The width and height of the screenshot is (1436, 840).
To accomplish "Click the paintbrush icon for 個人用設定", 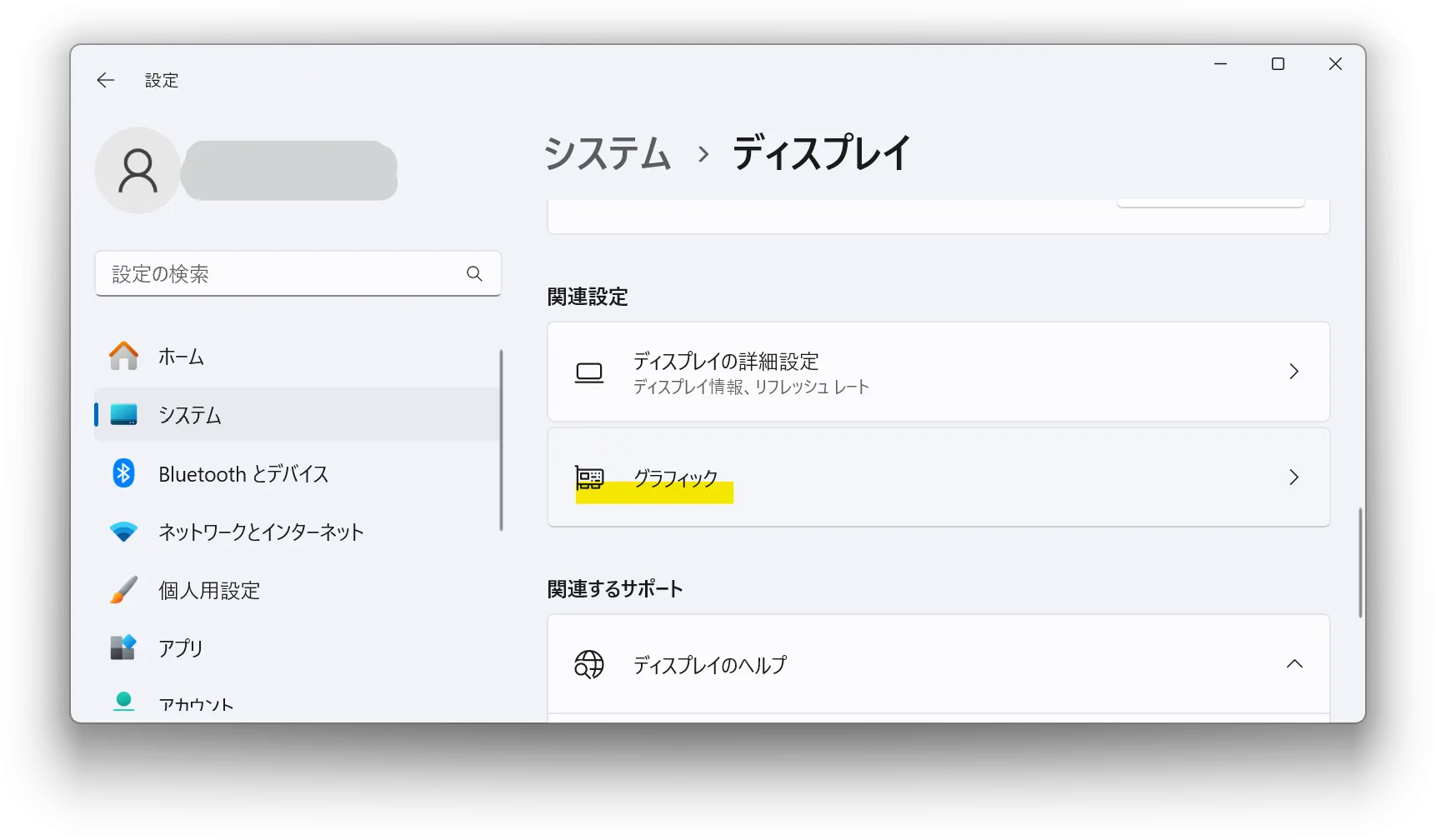I will pos(124,590).
